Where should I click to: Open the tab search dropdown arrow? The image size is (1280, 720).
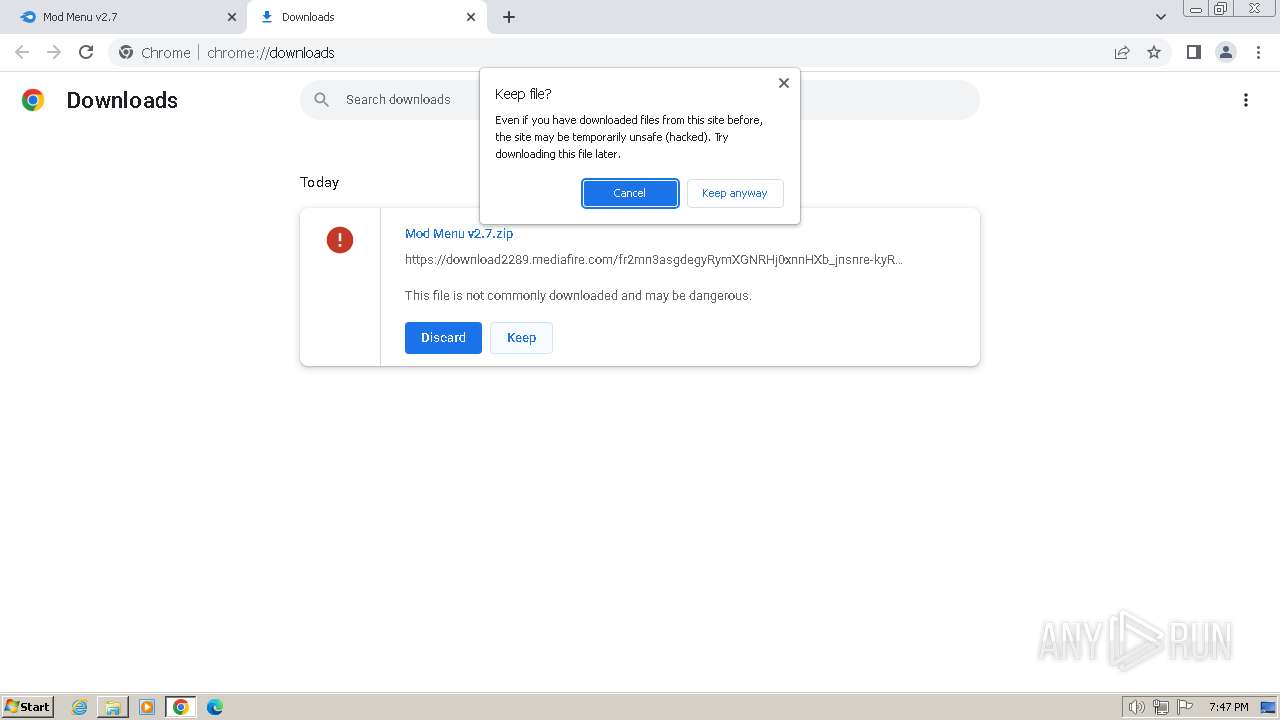tap(1161, 17)
